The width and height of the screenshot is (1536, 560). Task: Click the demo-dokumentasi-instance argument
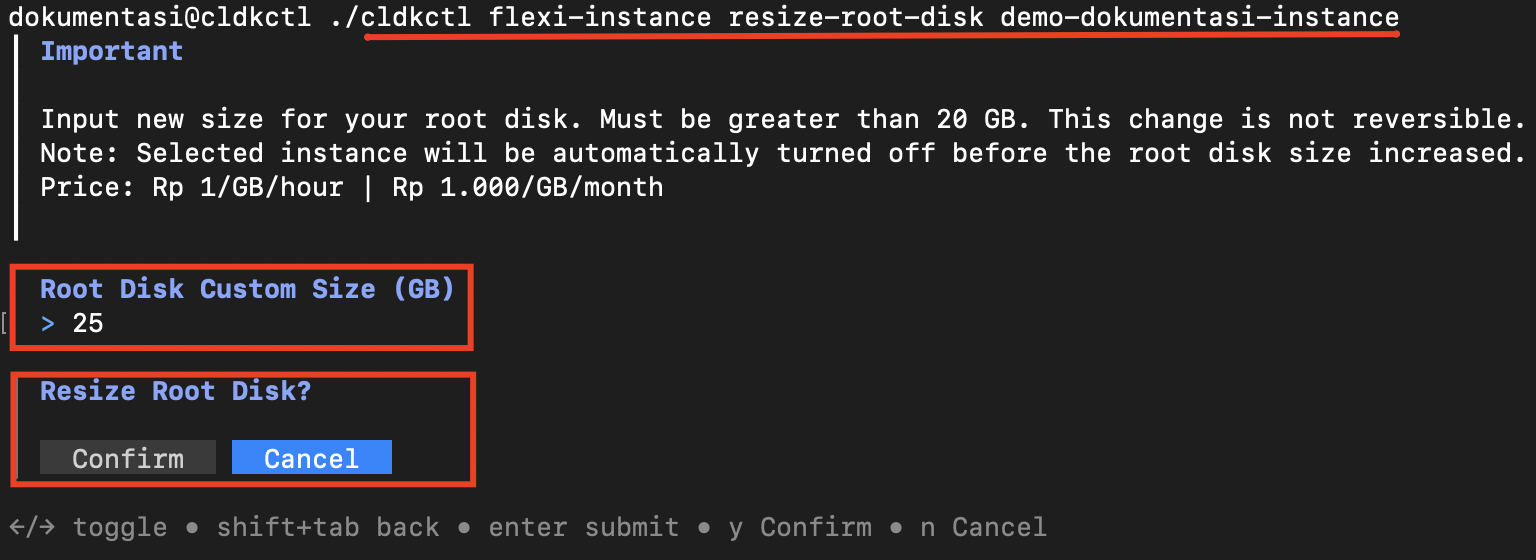1199,17
